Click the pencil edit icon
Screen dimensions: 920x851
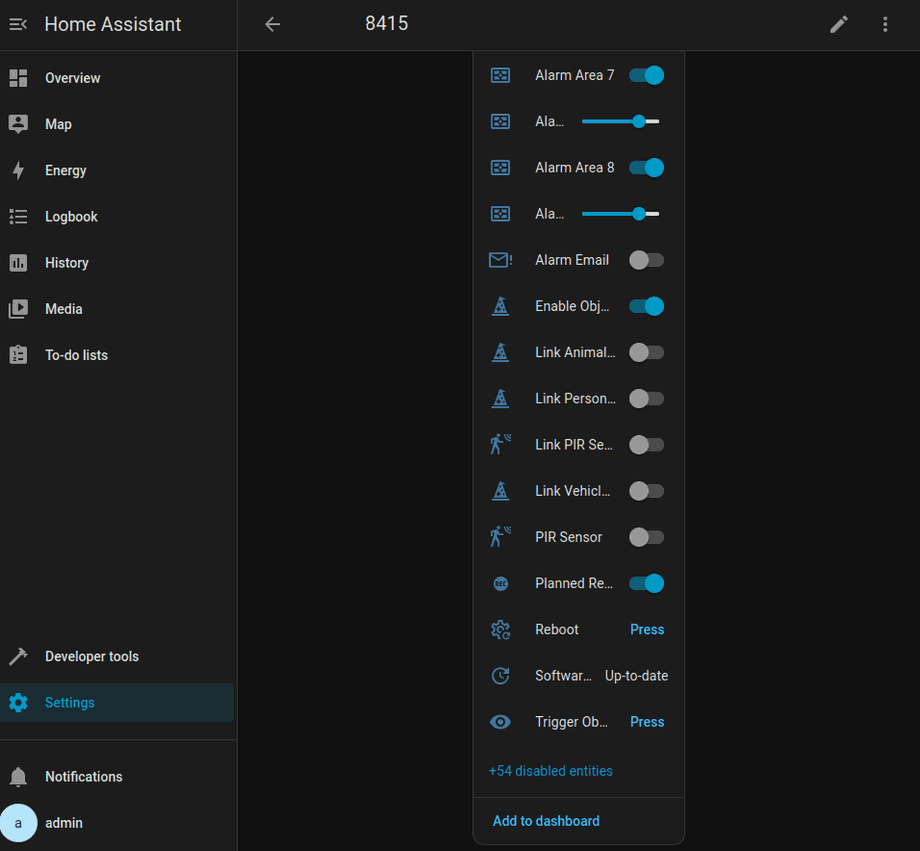pyautogui.click(x=839, y=24)
